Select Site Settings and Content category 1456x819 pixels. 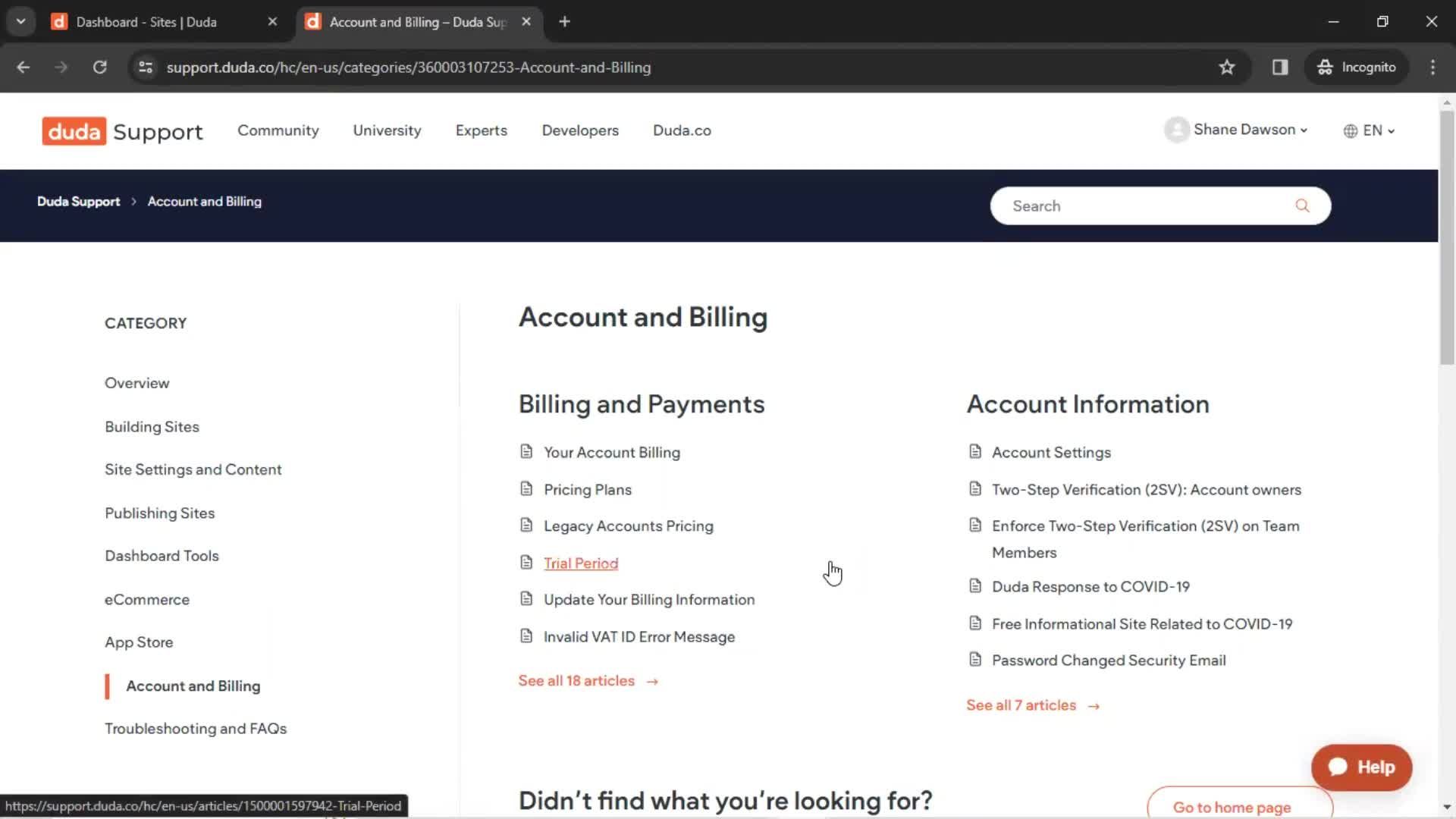point(193,469)
